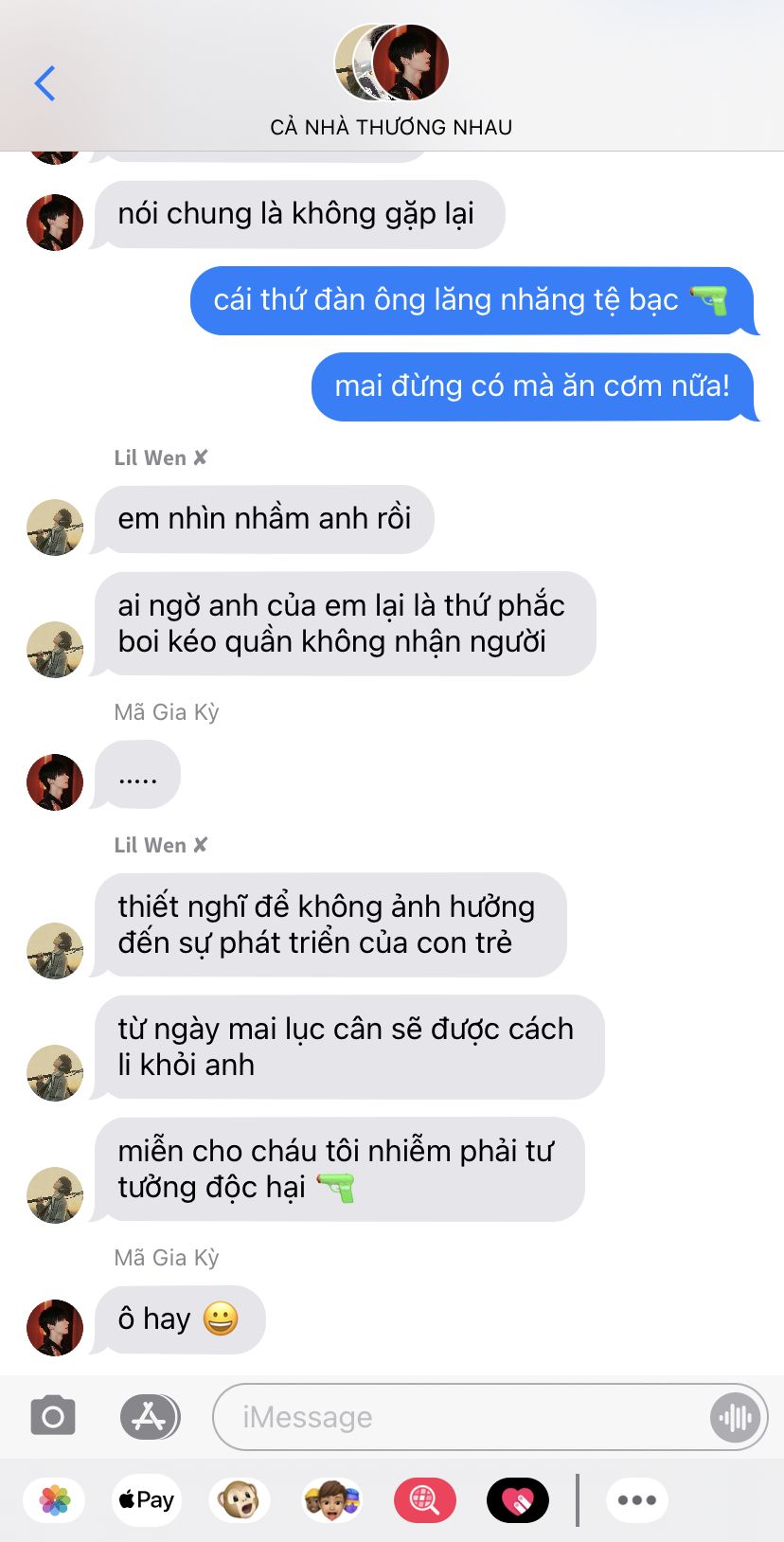Tap Mã Gia Kỳ's avatar beside 'ô hay'

(55, 1327)
